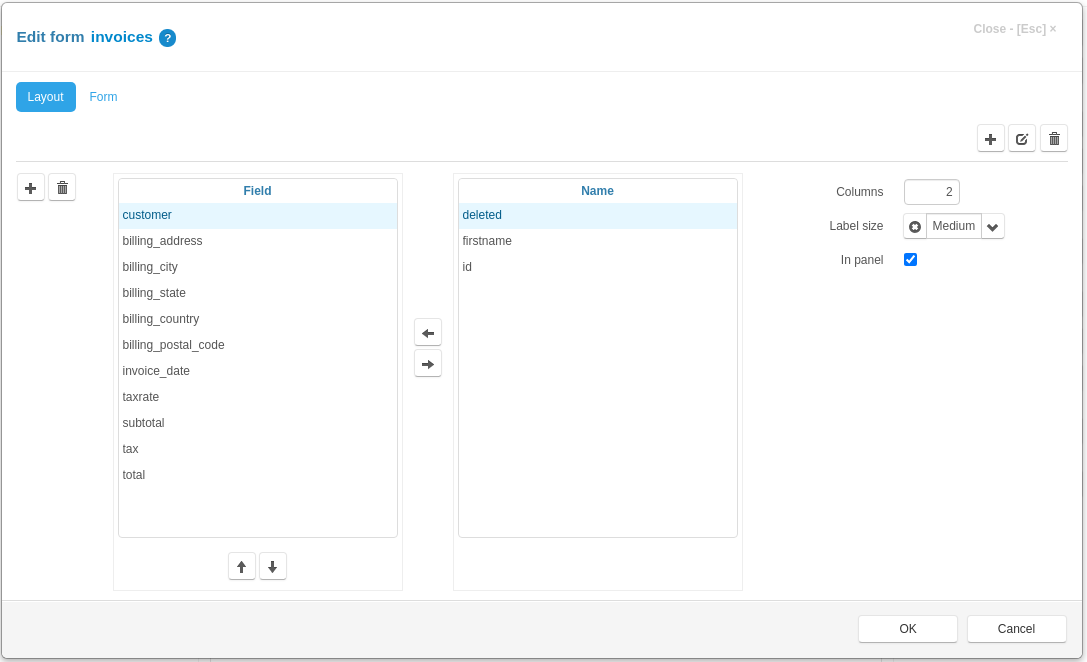The image size is (1087, 662).
Task: Click the Columns number input
Action: click(x=932, y=192)
